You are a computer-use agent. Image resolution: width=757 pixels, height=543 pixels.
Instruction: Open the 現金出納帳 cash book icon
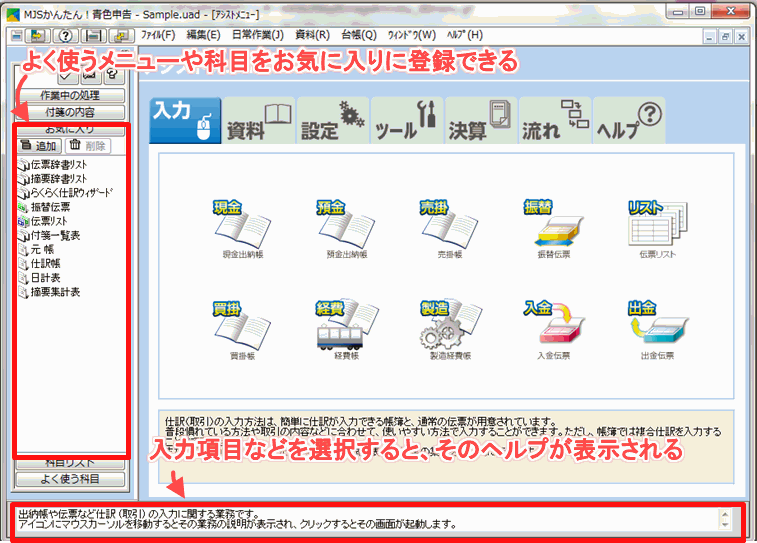(242, 229)
